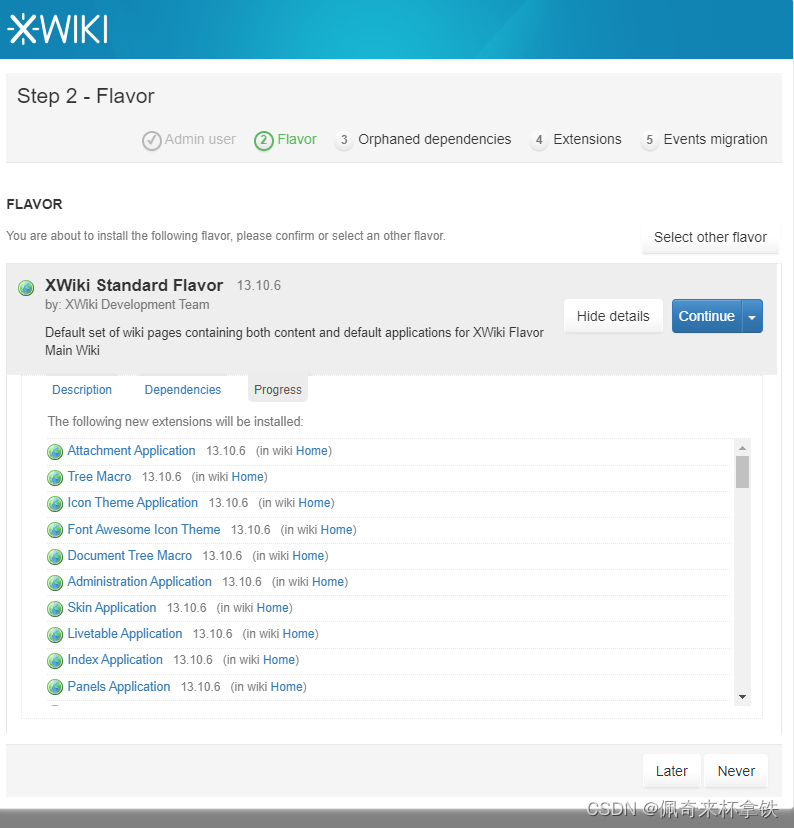Click the extensions list scrollbar thumb
The width and height of the screenshot is (794, 828).
point(742,472)
